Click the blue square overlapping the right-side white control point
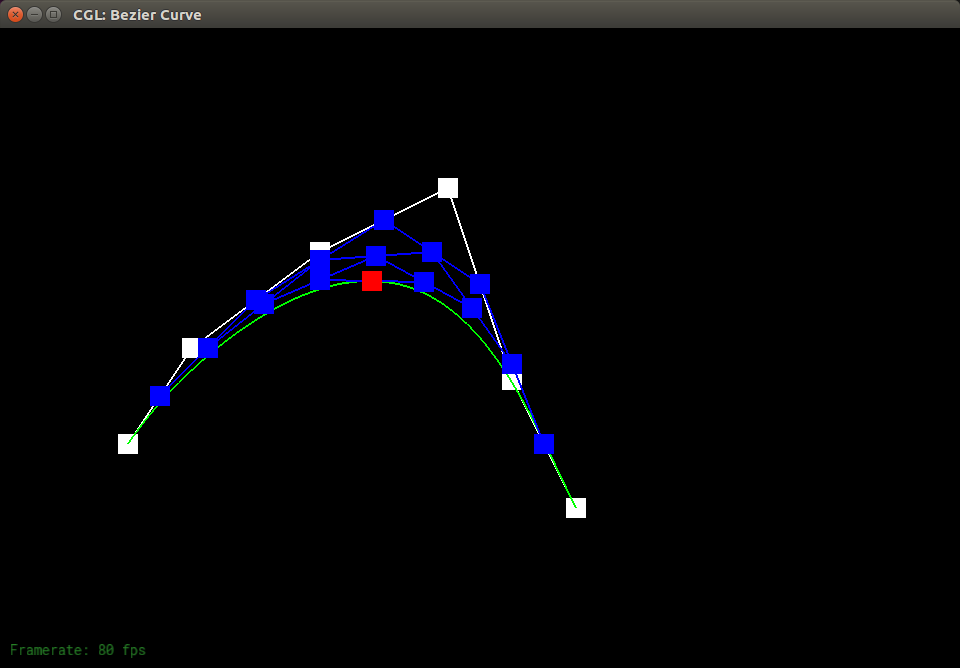The width and height of the screenshot is (960, 668). (512, 364)
